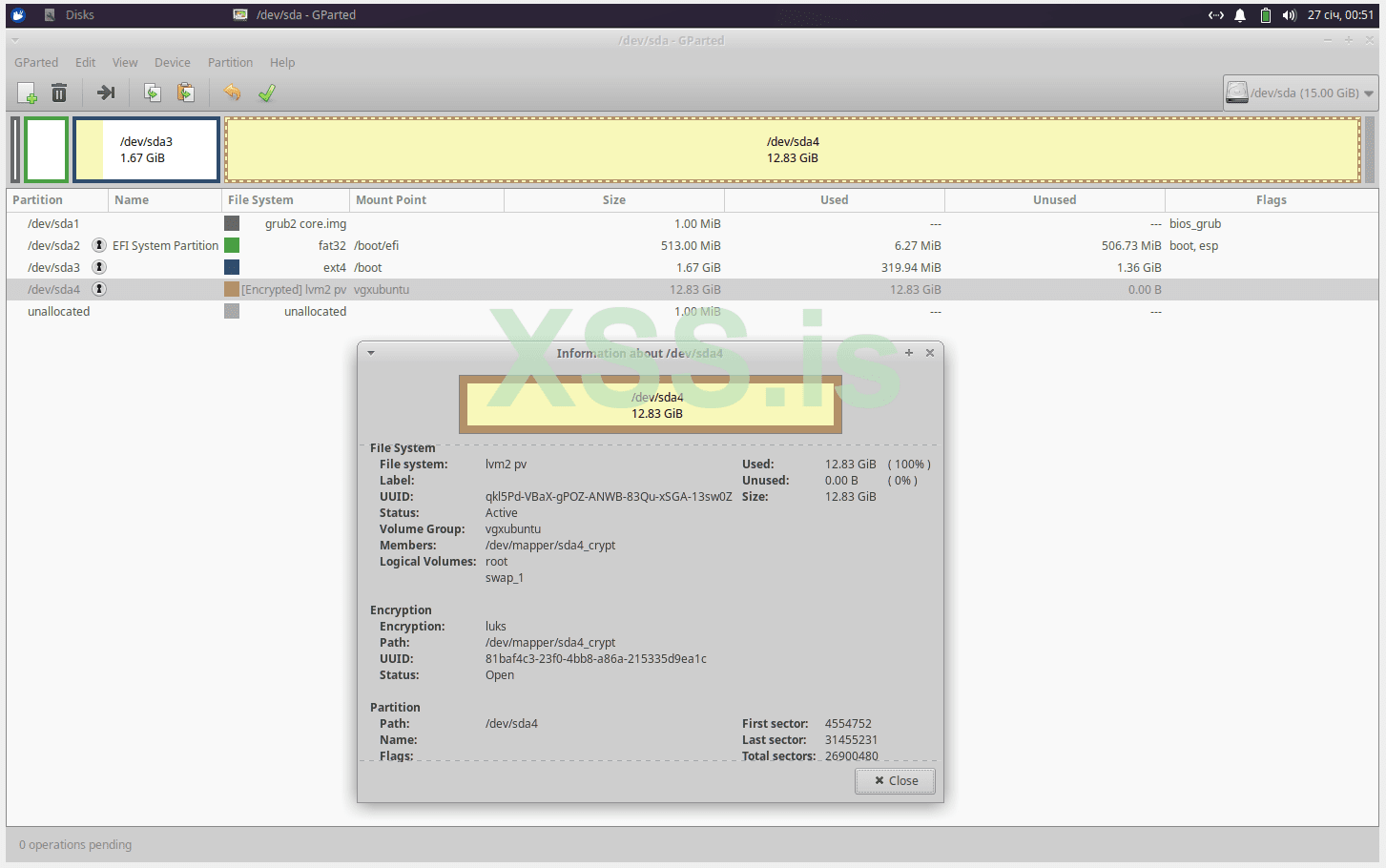Select the Resize/Move partition toolbar icon
Viewport: 1386px width, 868px height.
pyautogui.click(x=106, y=93)
